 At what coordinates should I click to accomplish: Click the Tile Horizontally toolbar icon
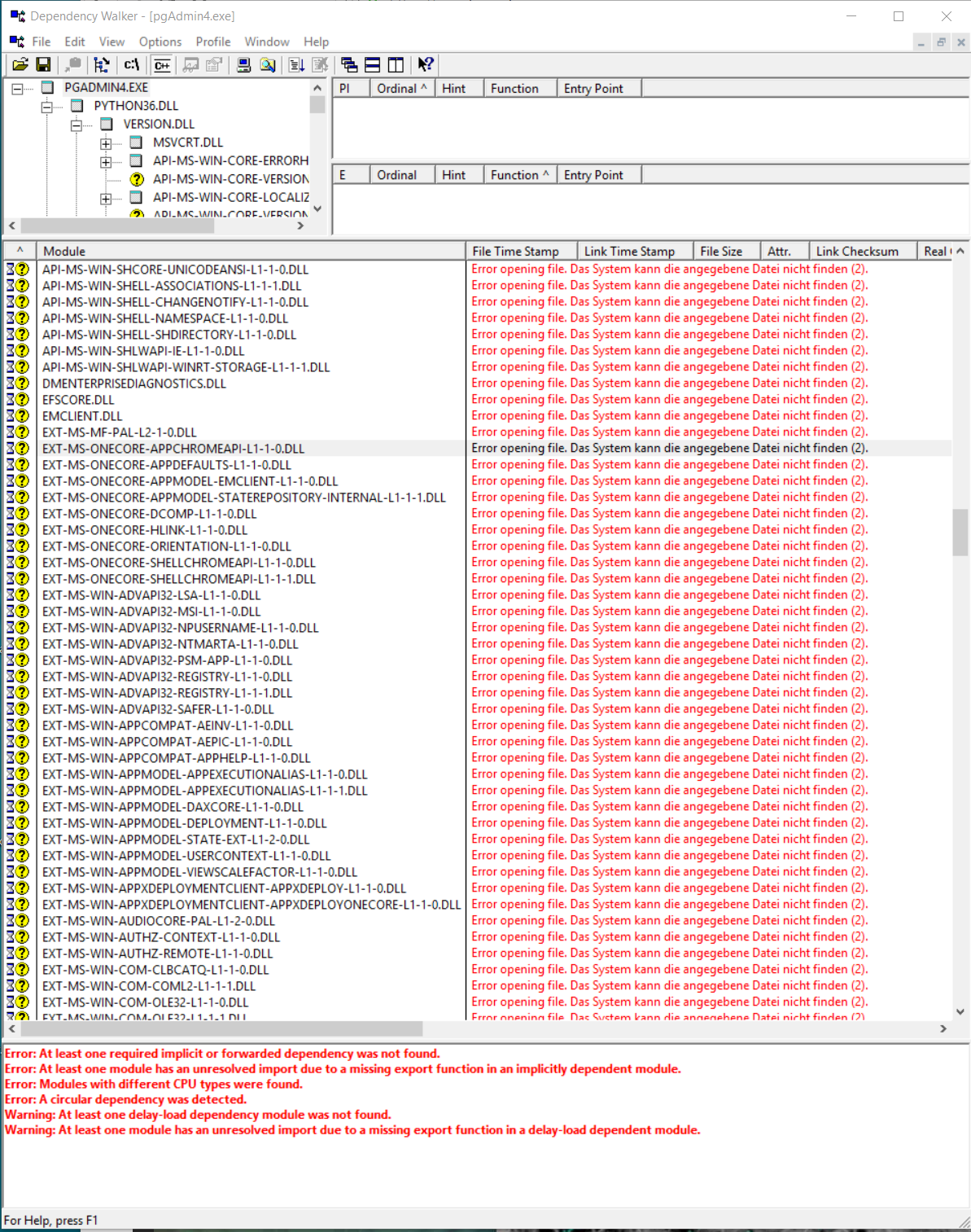tap(372, 65)
